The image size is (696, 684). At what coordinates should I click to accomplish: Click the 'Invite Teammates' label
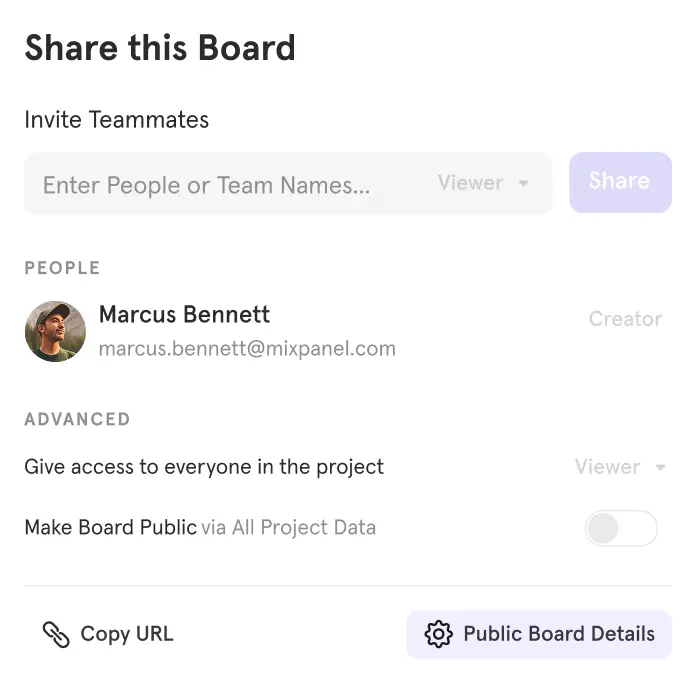pyautogui.click(x=116, y=120)
